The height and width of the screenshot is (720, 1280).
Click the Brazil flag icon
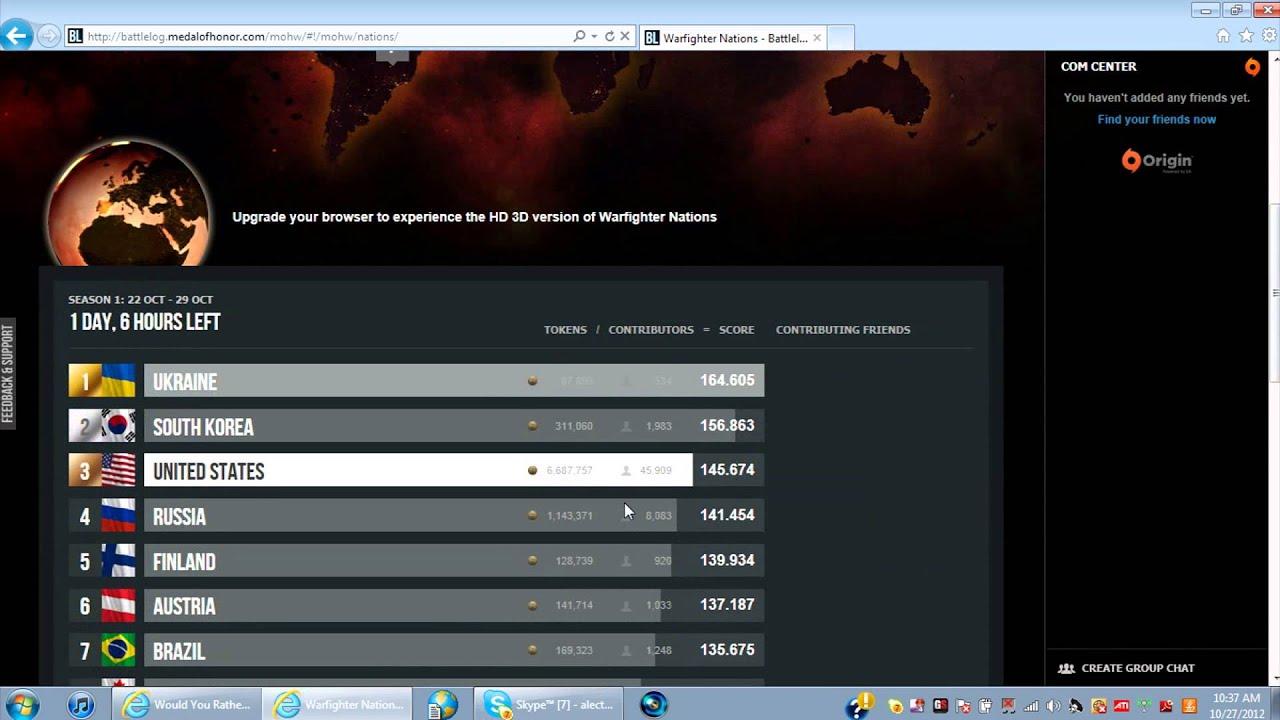coord(118,650)
